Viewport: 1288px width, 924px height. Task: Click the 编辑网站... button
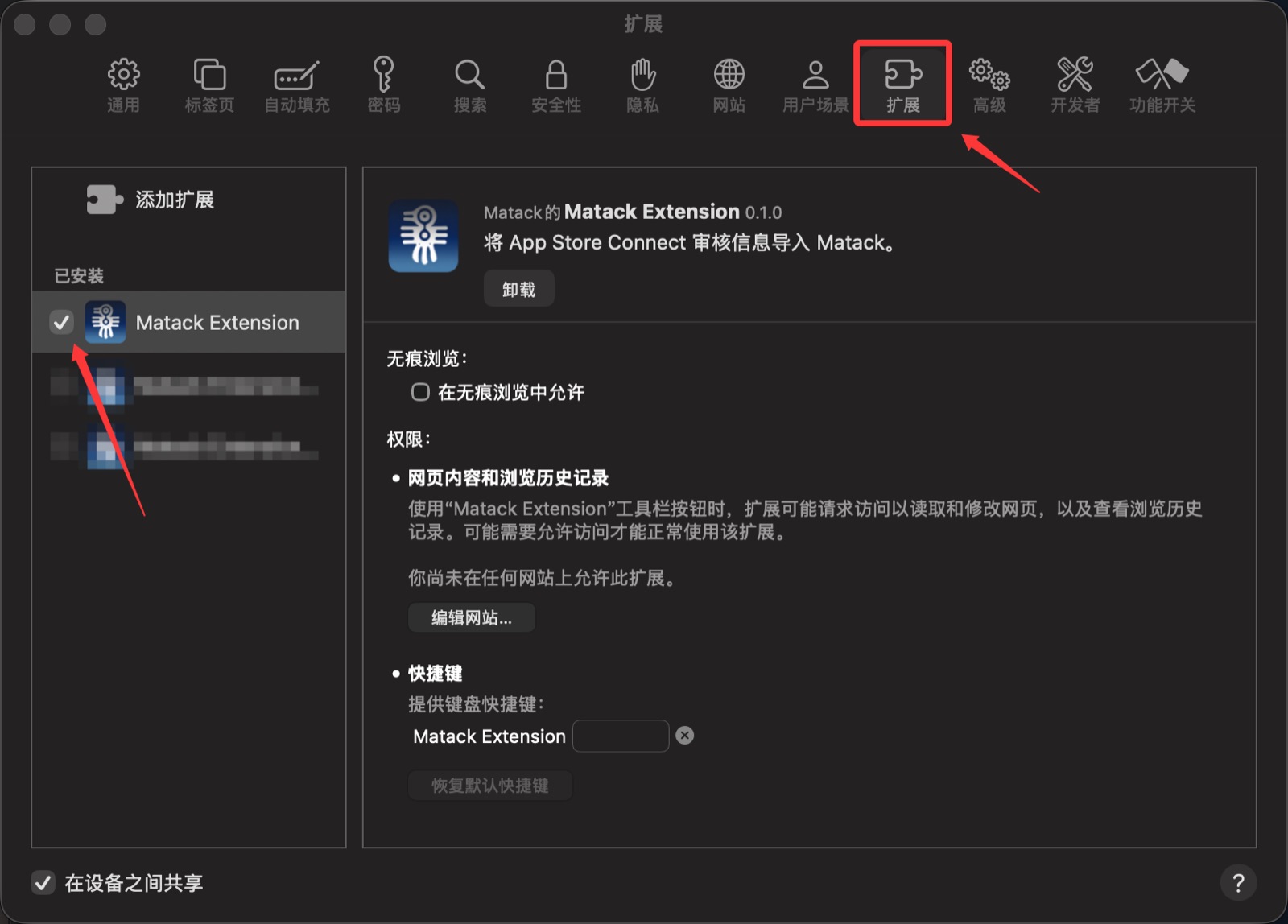(472, 617)
